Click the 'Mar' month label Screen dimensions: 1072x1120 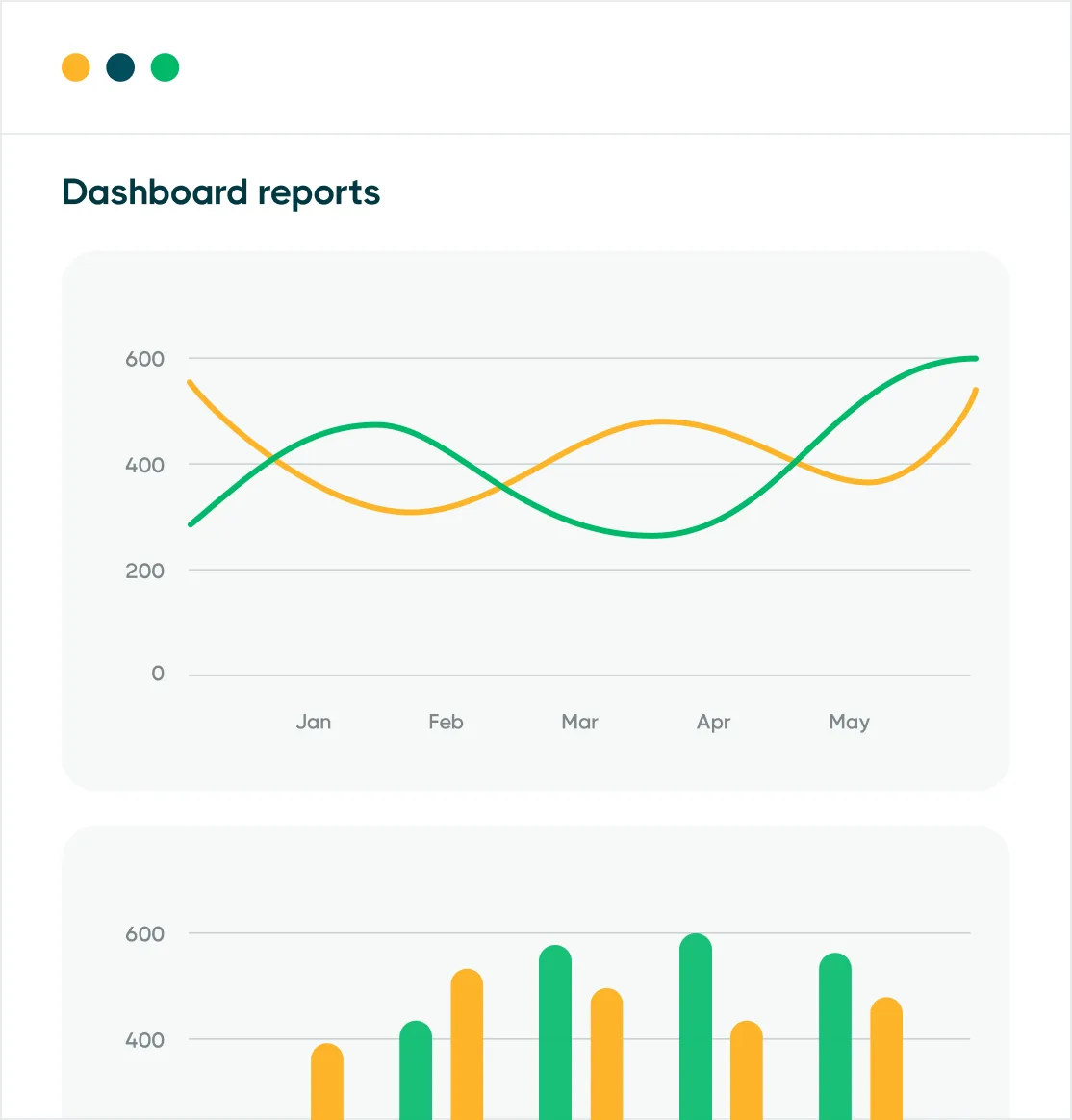(579, 722)
